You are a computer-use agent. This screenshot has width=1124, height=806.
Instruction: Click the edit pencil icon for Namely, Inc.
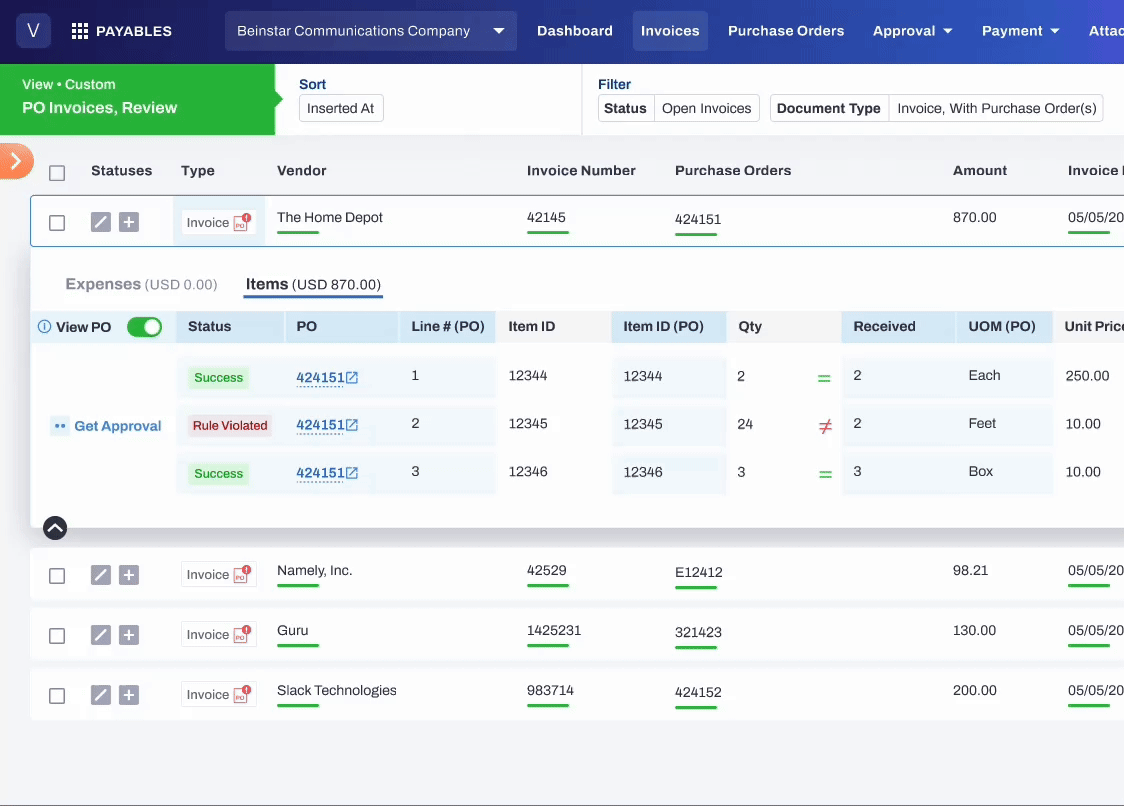click(x=100, y=575)
